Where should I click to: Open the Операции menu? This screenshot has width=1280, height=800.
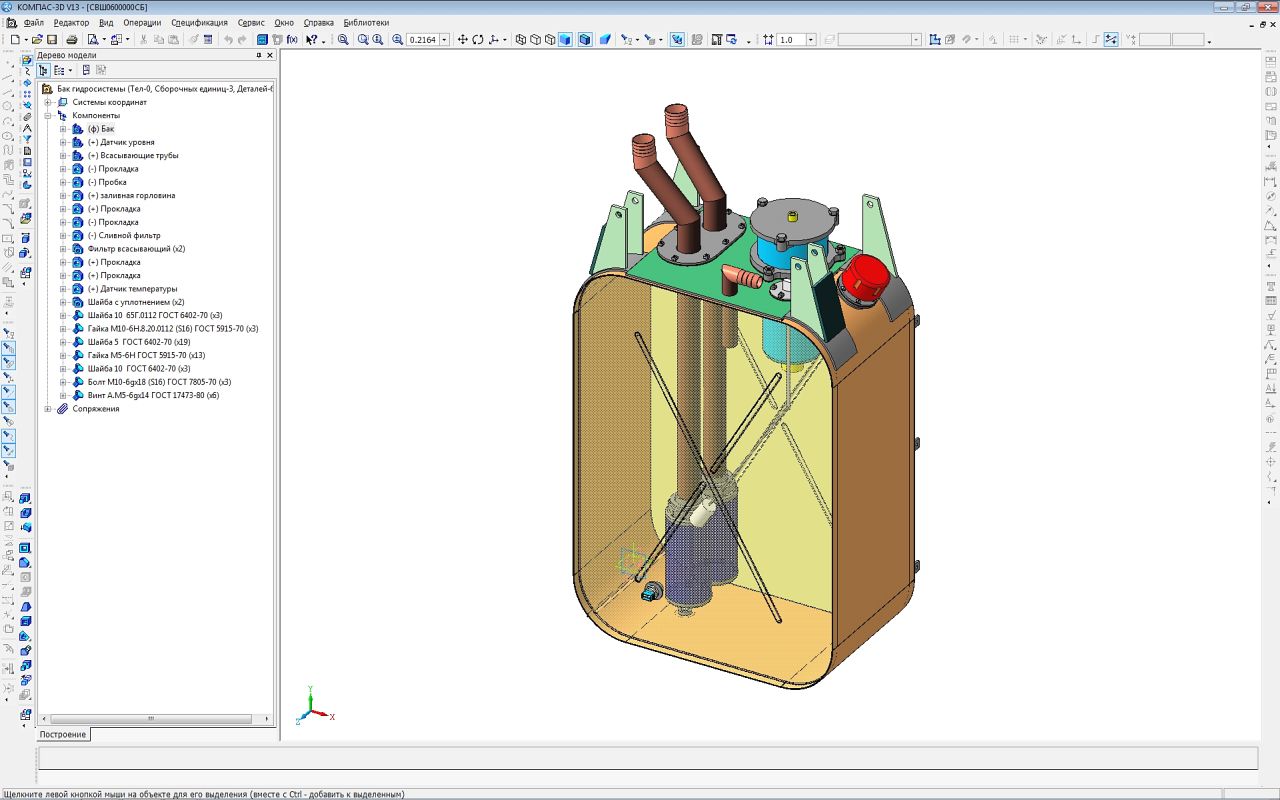point(142,22)
